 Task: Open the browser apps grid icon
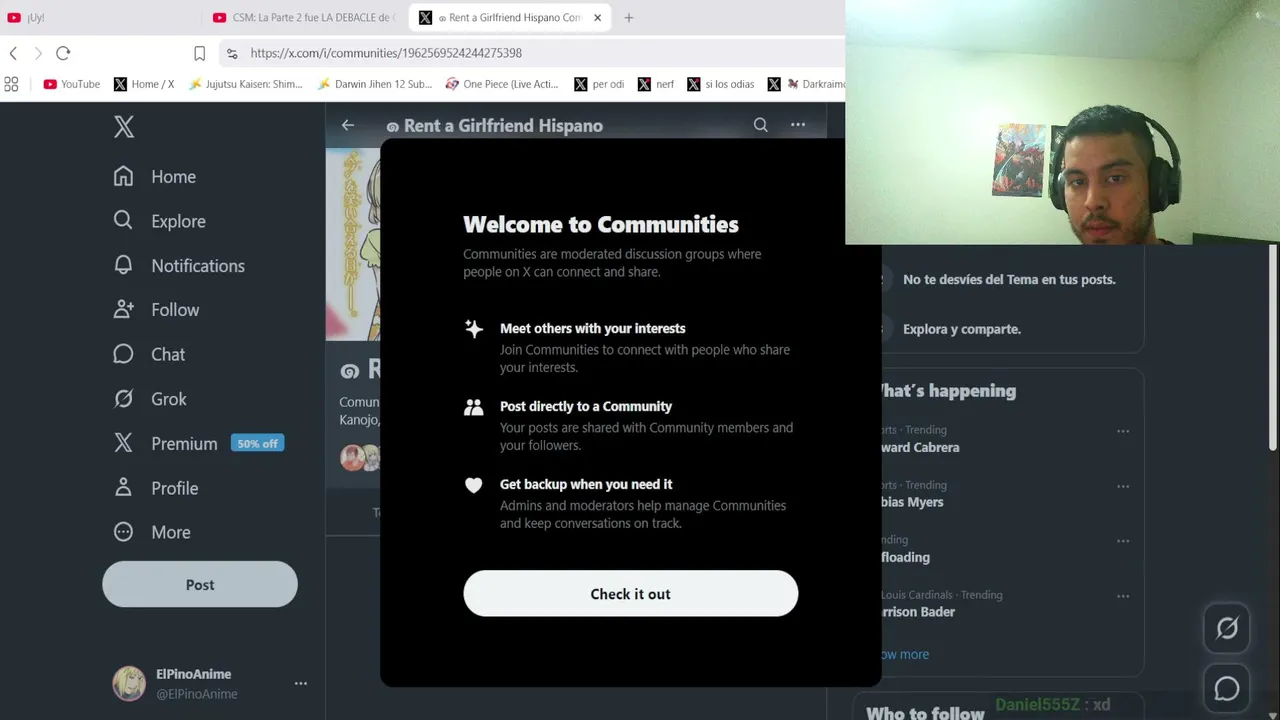(11, 84)
